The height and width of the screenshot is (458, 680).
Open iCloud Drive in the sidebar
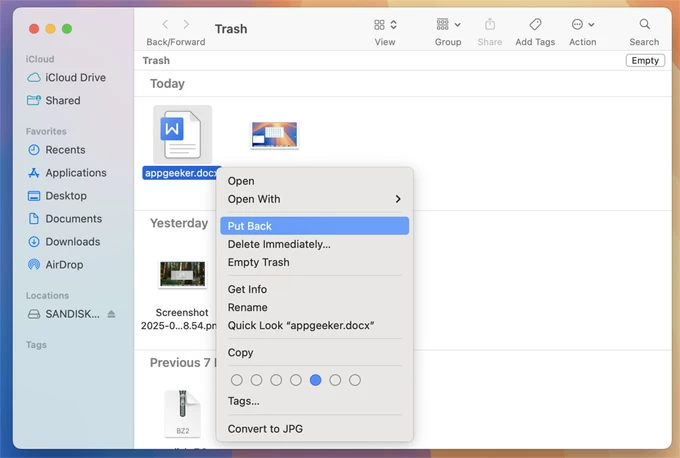(74, 78)
